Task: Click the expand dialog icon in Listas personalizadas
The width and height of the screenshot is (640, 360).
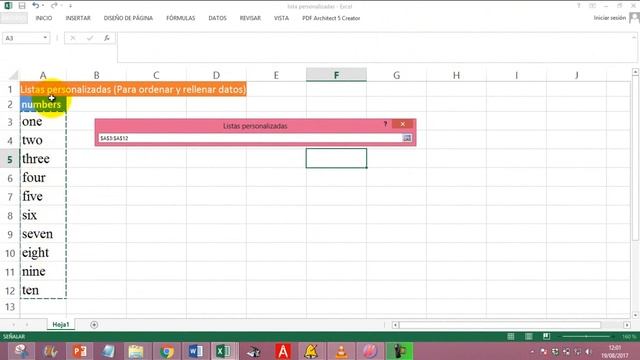Action: [407, 138]
